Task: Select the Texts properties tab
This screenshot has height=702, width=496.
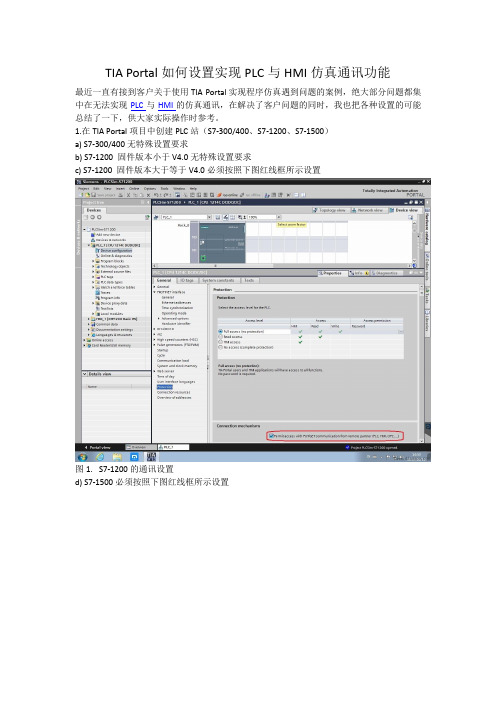Action: 249,280
